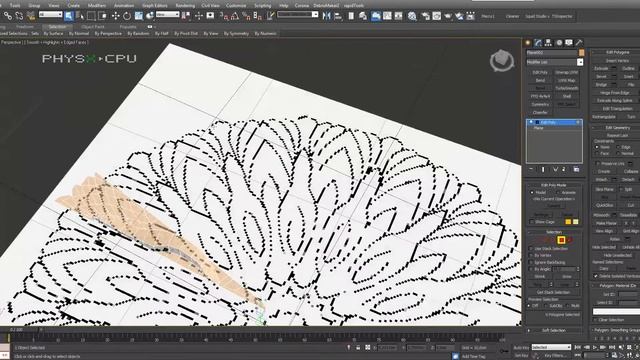Toggle the Angle Snap icon
The height and width of the screenshot is (360, 640).
[235, 16]
